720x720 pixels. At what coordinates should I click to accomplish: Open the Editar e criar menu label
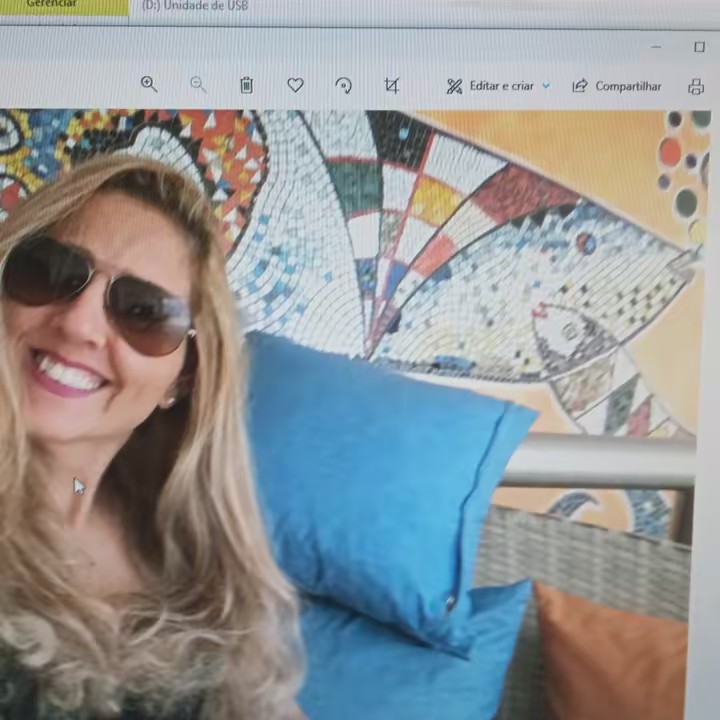[501, 86]
